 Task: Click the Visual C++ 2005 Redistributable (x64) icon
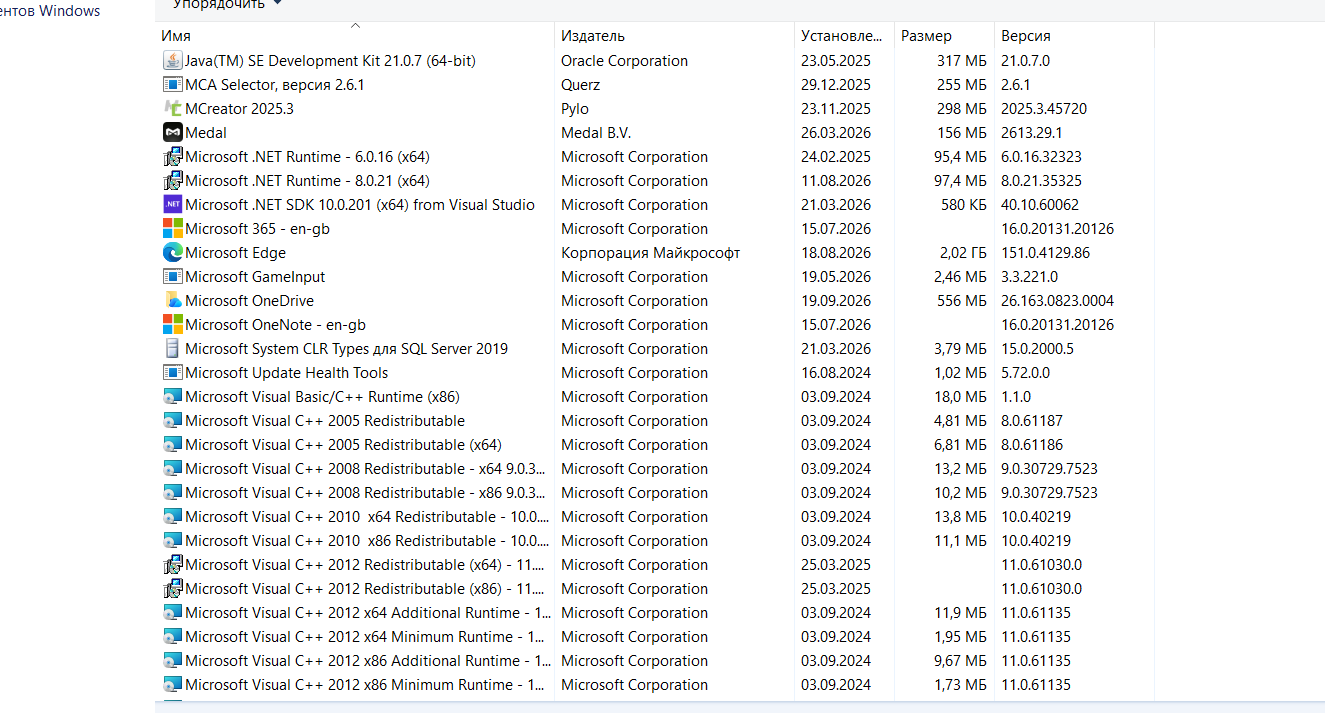click(x=172, y=445)
